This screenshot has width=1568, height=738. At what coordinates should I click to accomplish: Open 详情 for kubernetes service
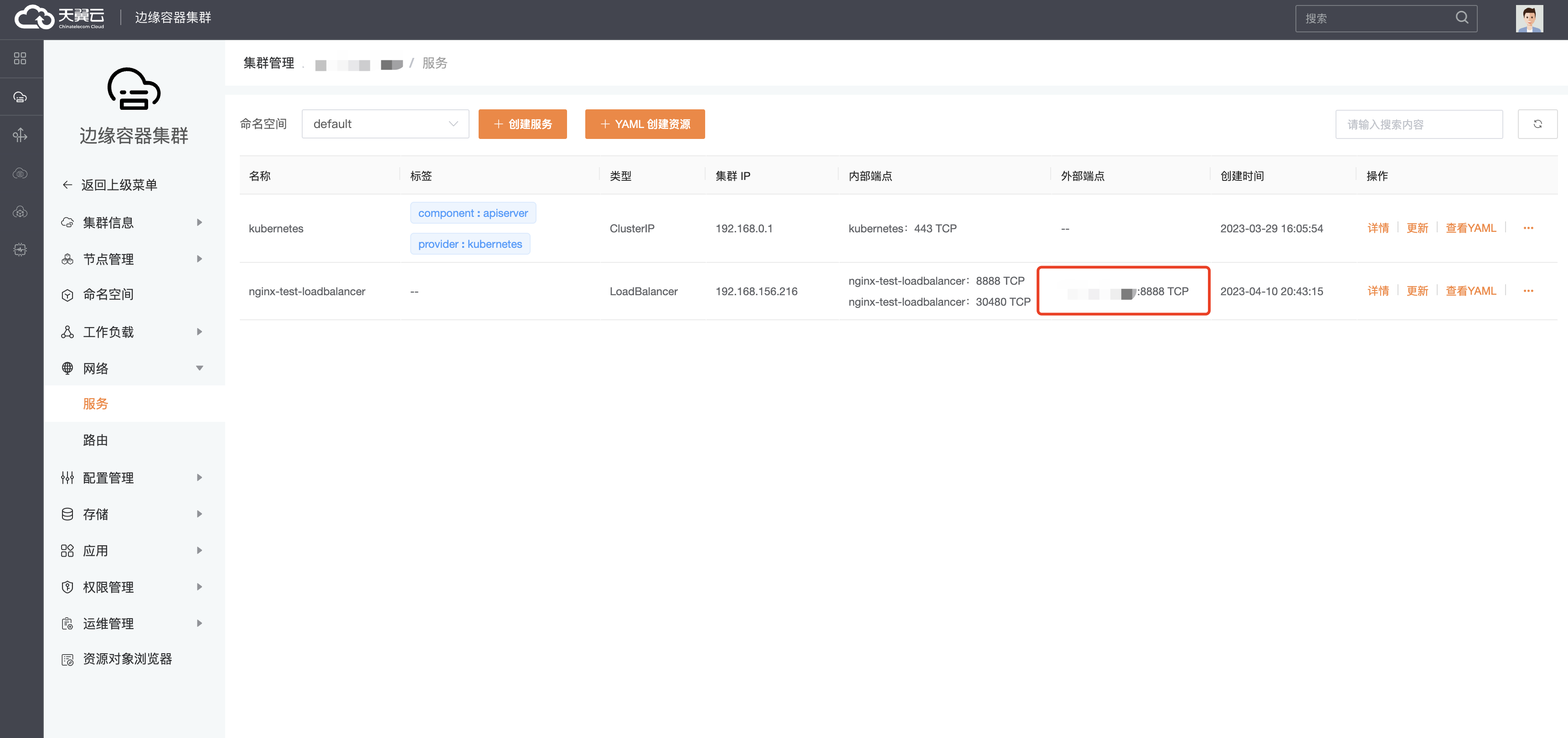(x=1378, y=228)
